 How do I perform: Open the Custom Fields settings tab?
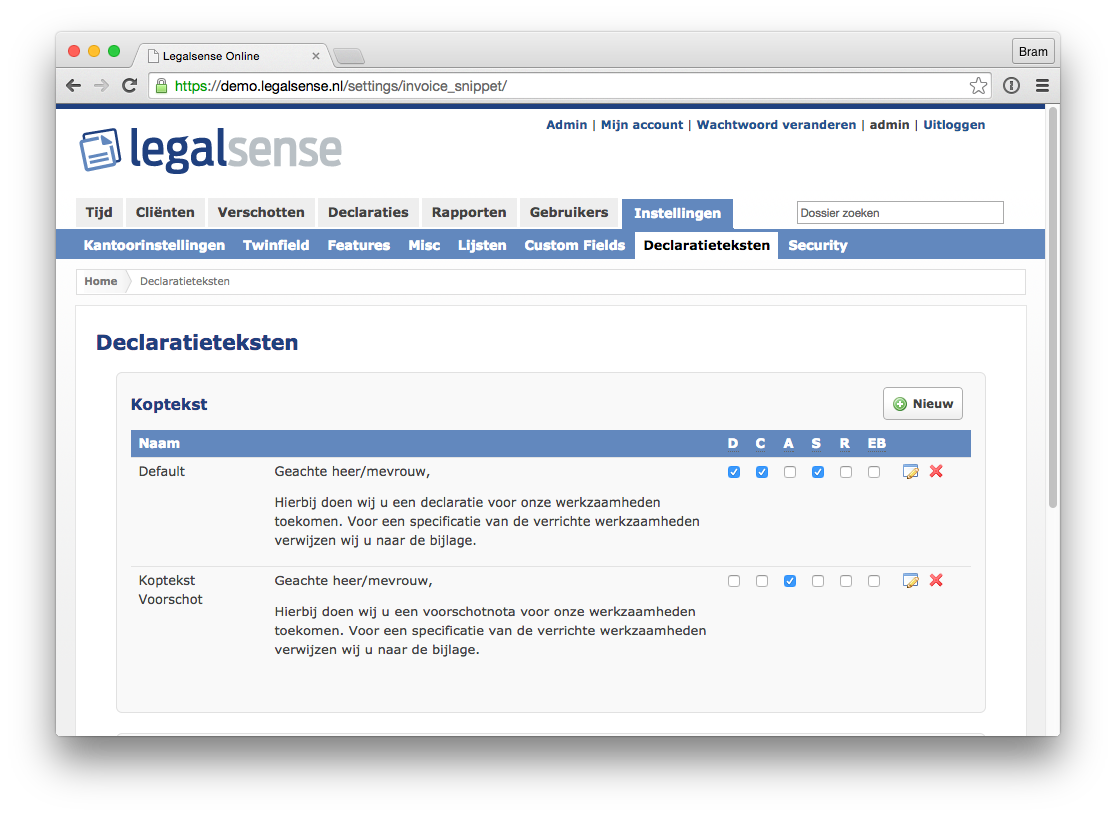point(574,245)
